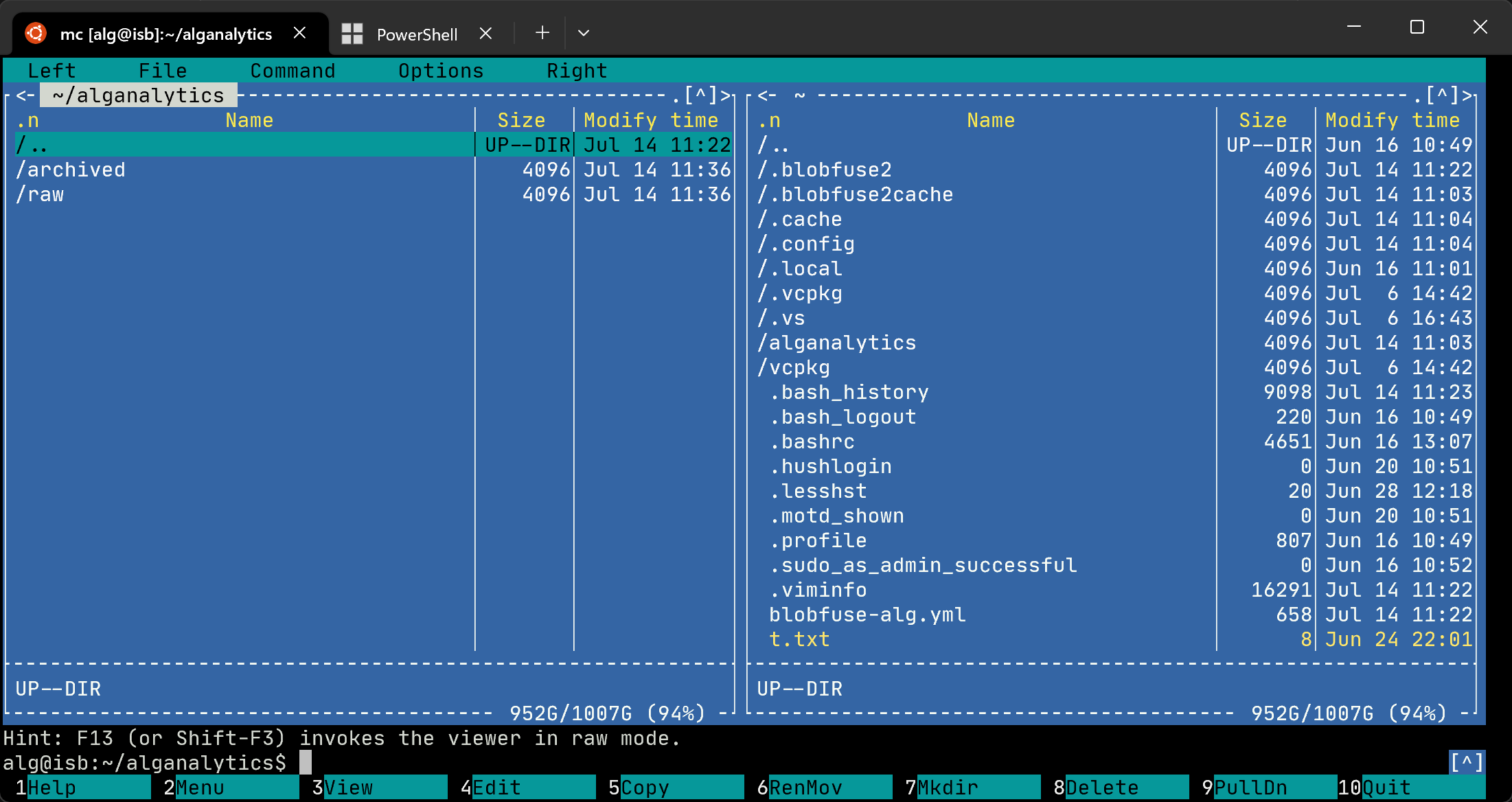Open a new terminal tab with plus
The image size is (1512, 802).
542,33
